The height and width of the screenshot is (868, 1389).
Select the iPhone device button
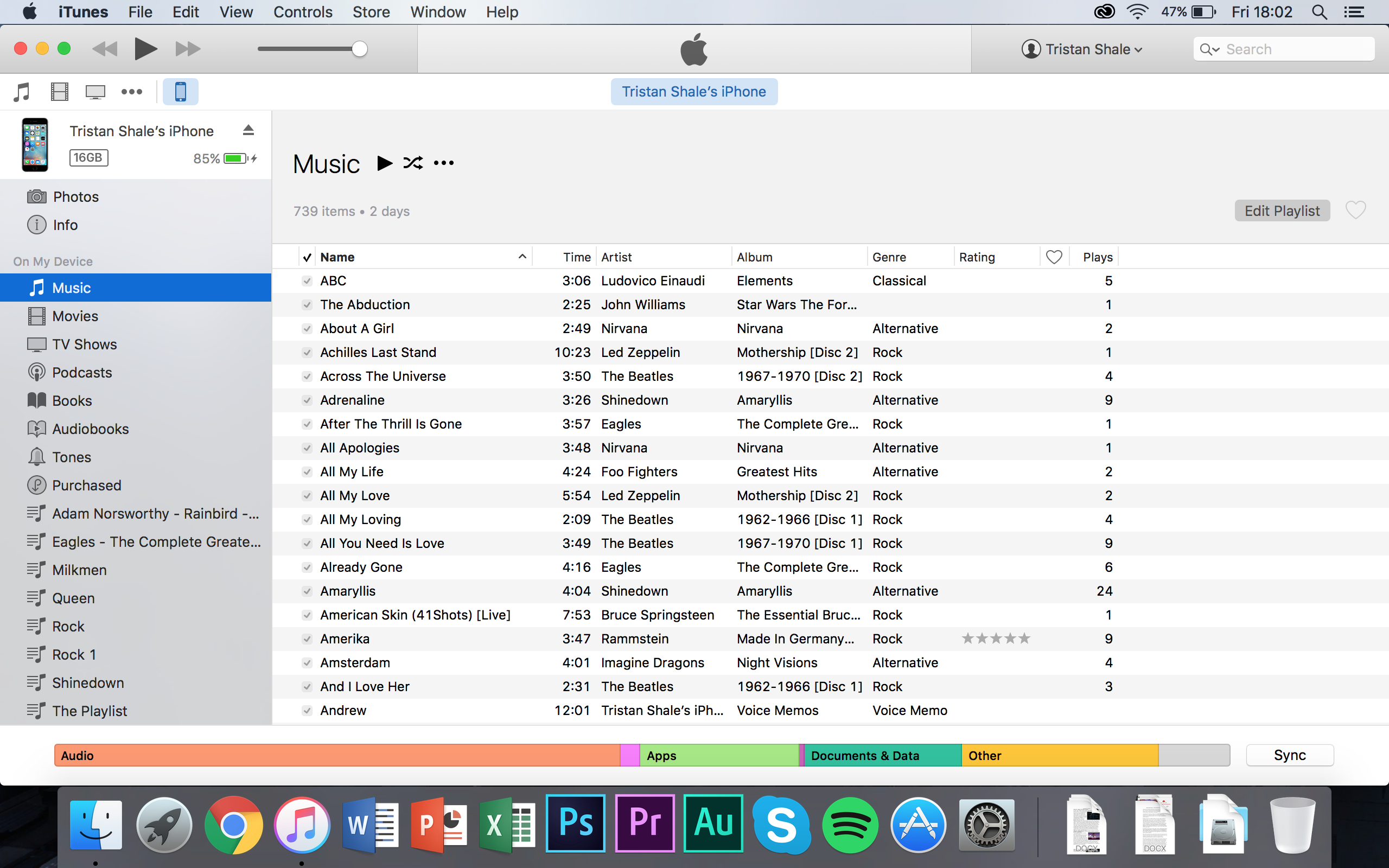tap(180, 92)
